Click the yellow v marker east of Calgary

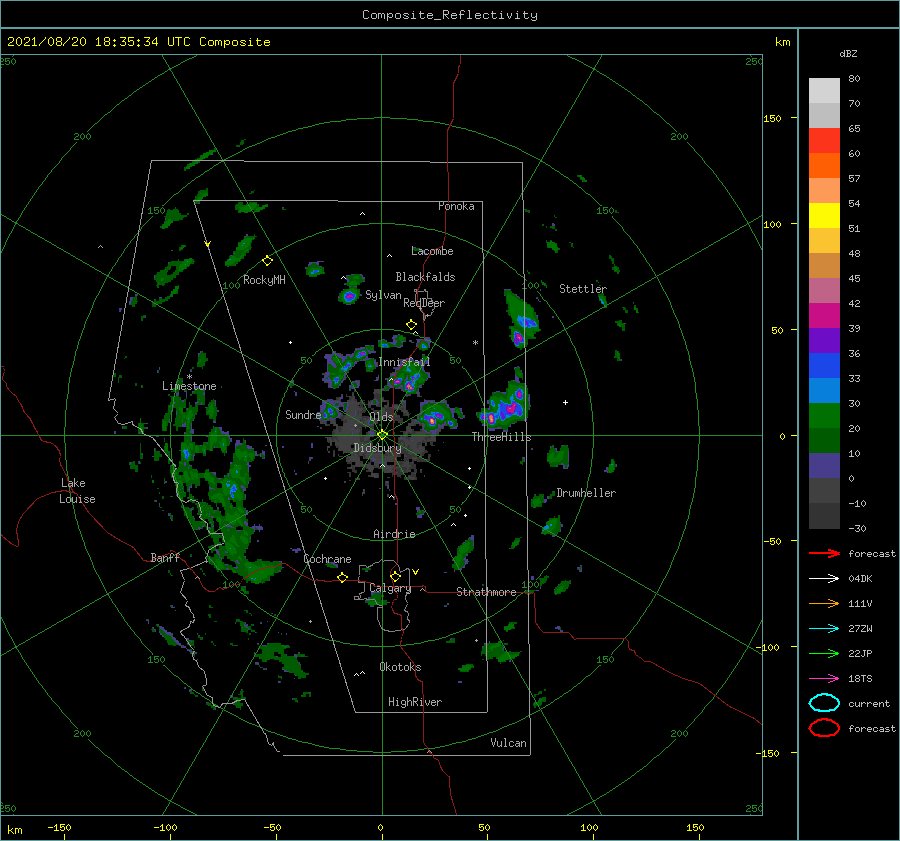(416, 572)
